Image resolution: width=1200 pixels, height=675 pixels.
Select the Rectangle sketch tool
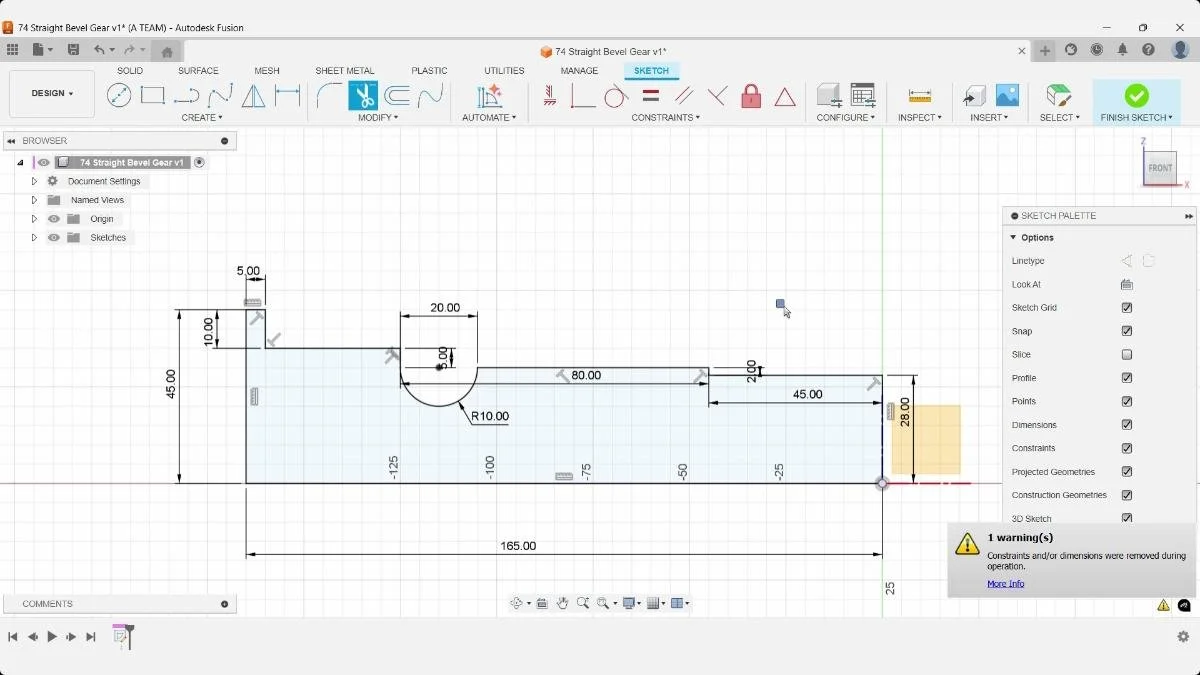153,96
